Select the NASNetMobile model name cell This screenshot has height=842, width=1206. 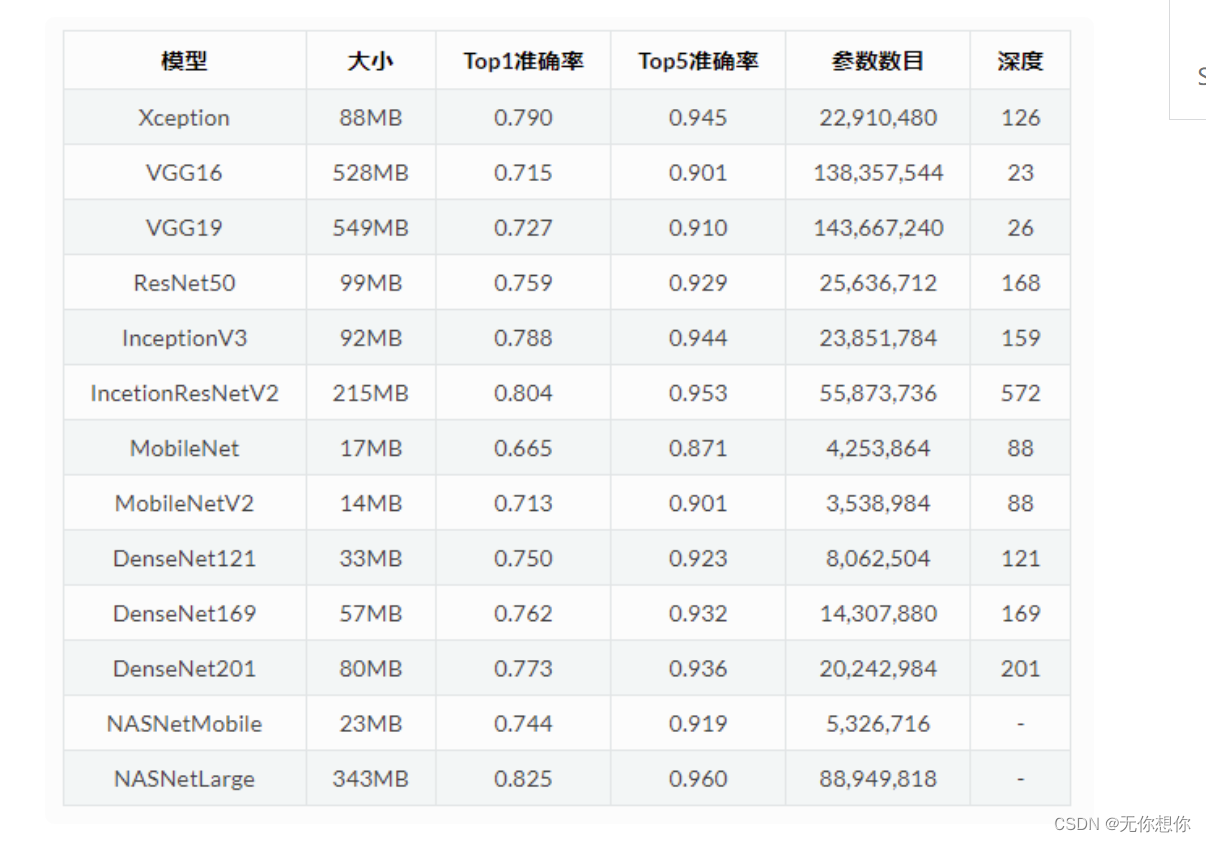[184, 723]
